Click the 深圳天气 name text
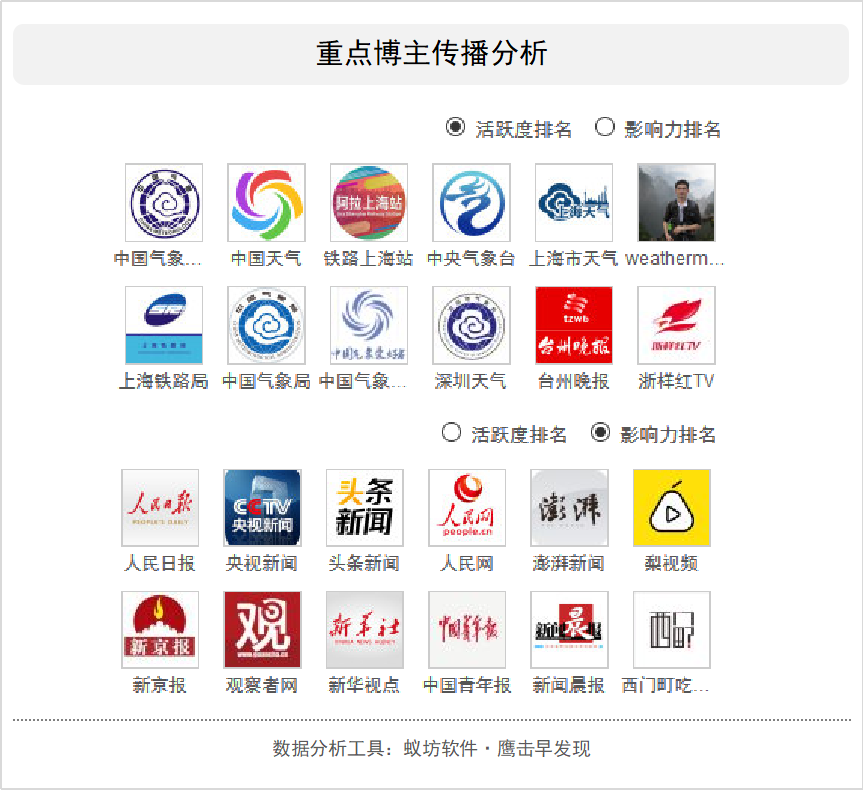 (471, 381)
